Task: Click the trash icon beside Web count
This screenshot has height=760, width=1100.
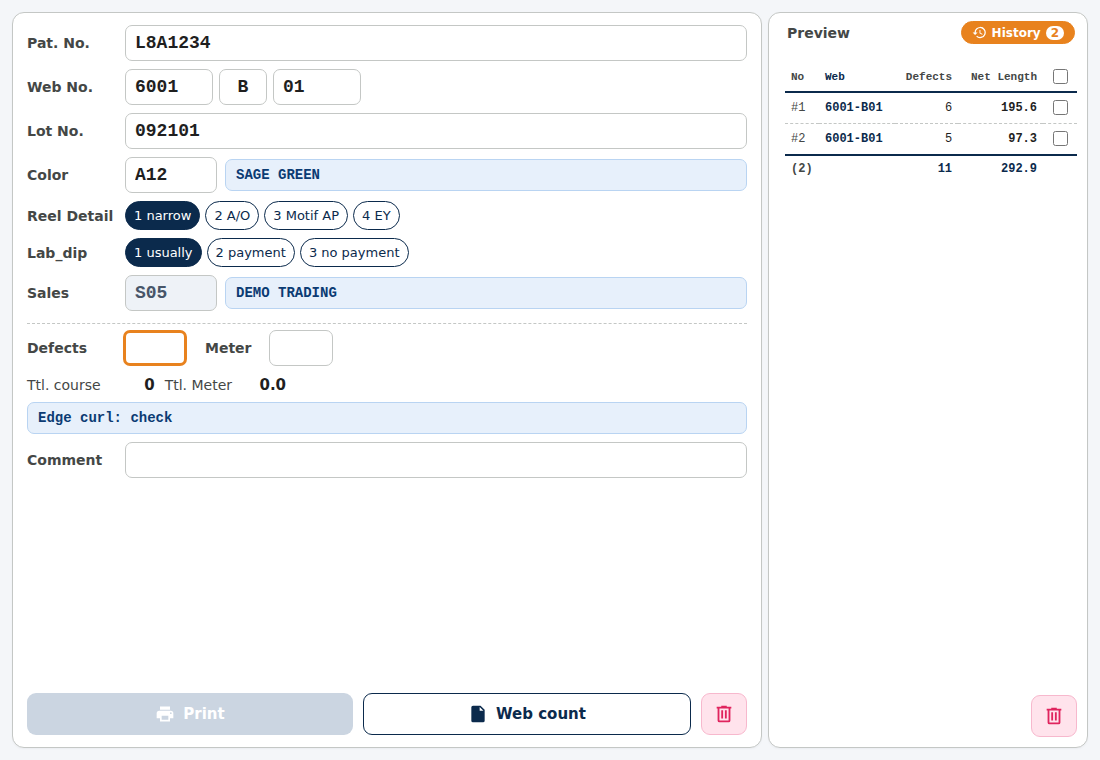Action: coord(723,714)
